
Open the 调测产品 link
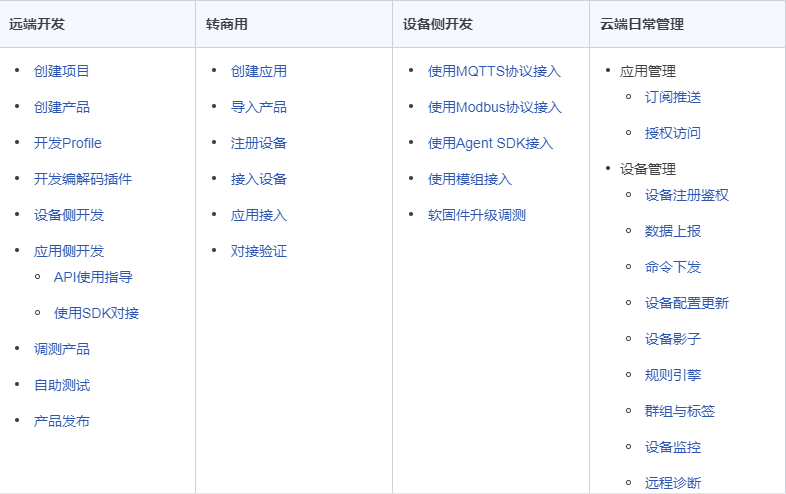point(61,349)
